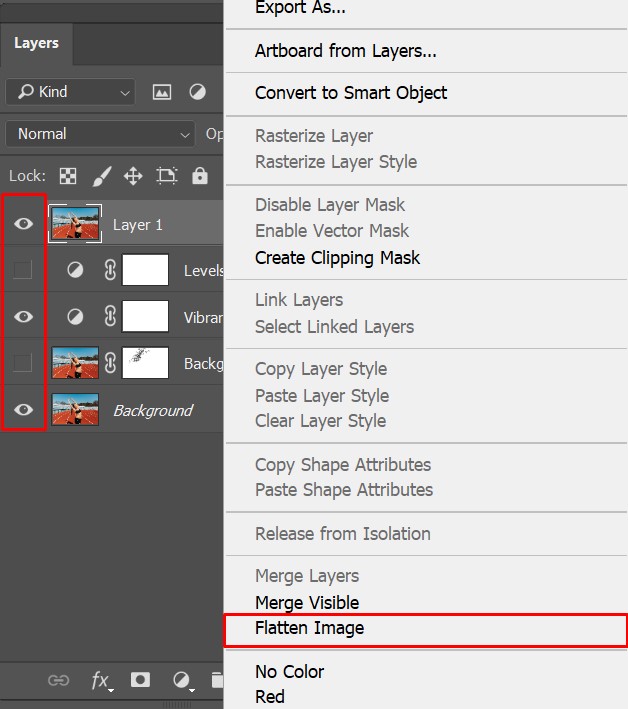The image size is (628, 709).
Task: Add a layer mask icon
Action: (x=140, y=680)
